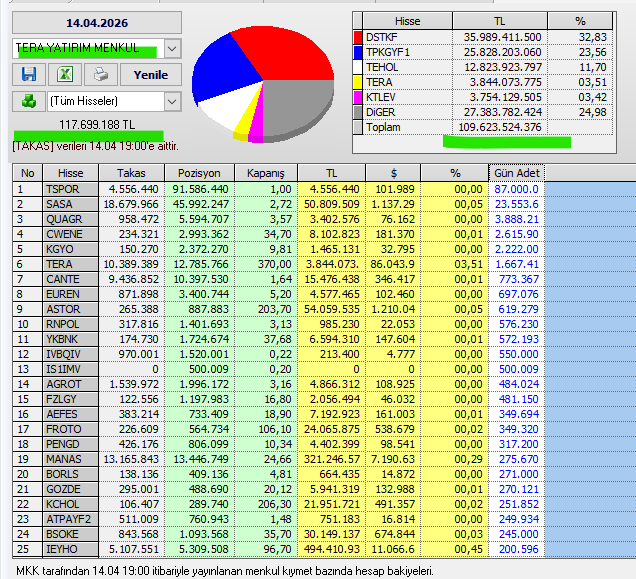Click the save floppy disk icon
Screen dimensions: 636x579
[29, 75]
